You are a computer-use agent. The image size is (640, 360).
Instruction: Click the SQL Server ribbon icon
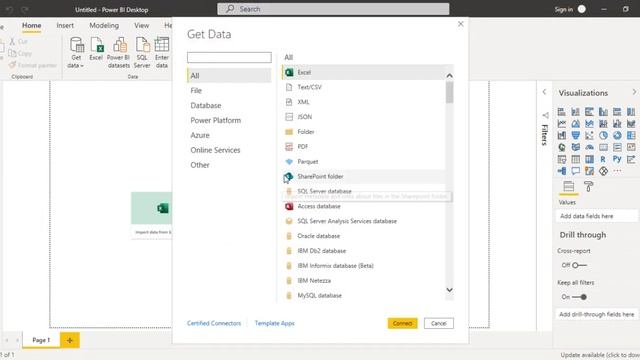tap(142, 52)
